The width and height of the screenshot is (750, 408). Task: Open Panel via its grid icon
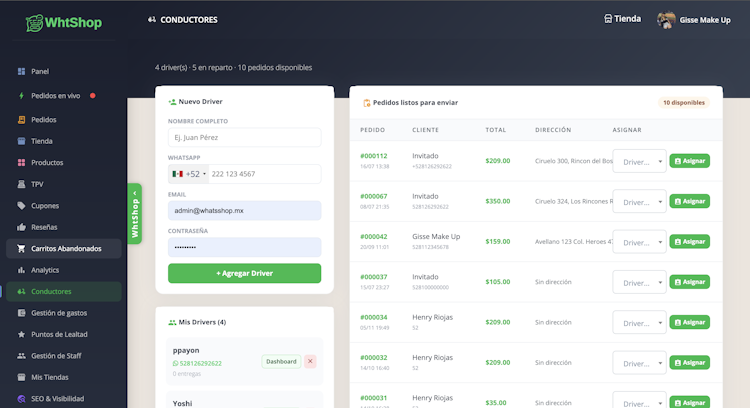21,71
